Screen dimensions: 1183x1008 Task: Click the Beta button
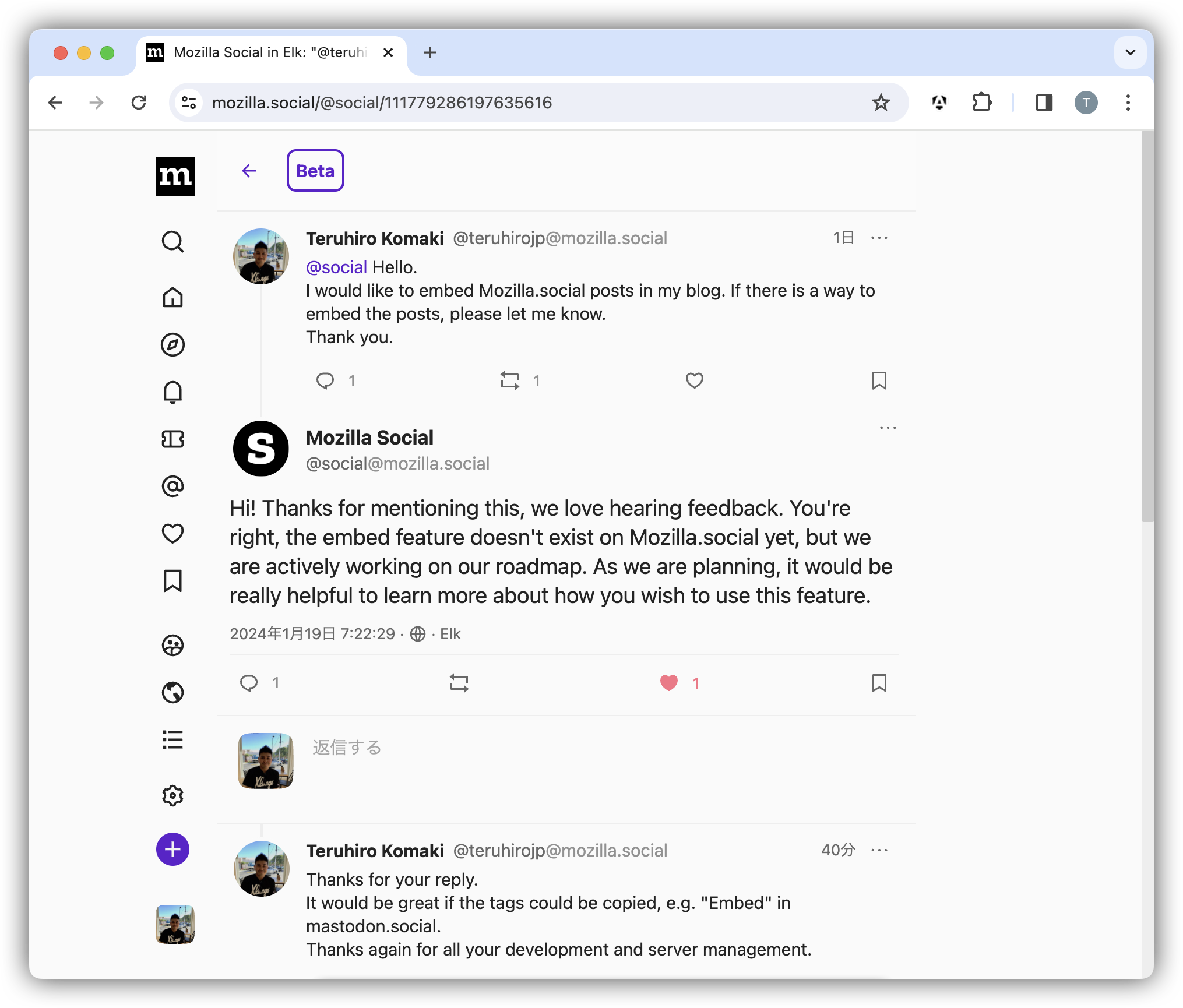tap(315, 170)
